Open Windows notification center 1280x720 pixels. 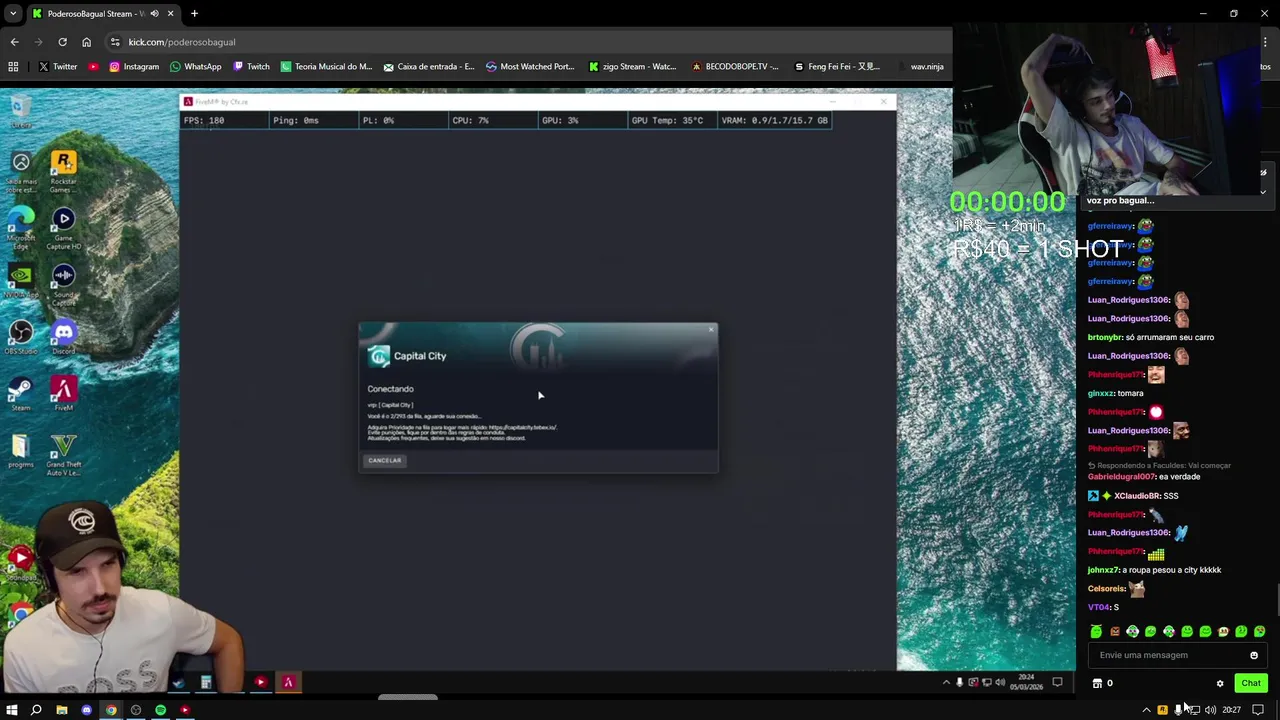[1258, 710]
